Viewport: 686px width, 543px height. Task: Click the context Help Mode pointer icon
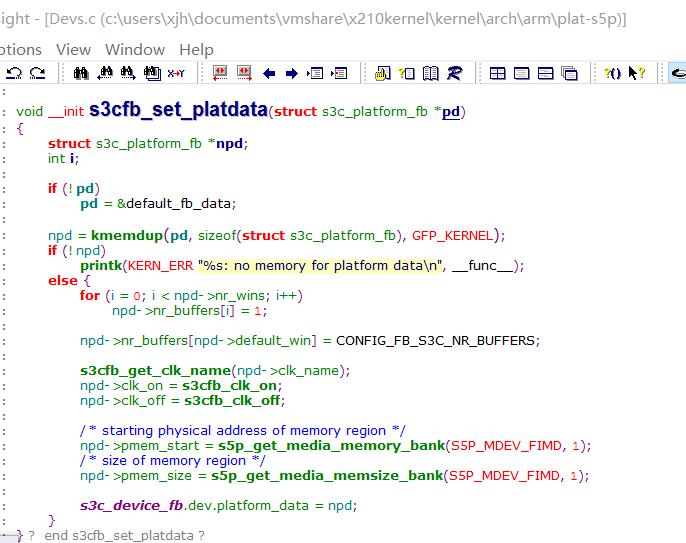tap(637, 73)
